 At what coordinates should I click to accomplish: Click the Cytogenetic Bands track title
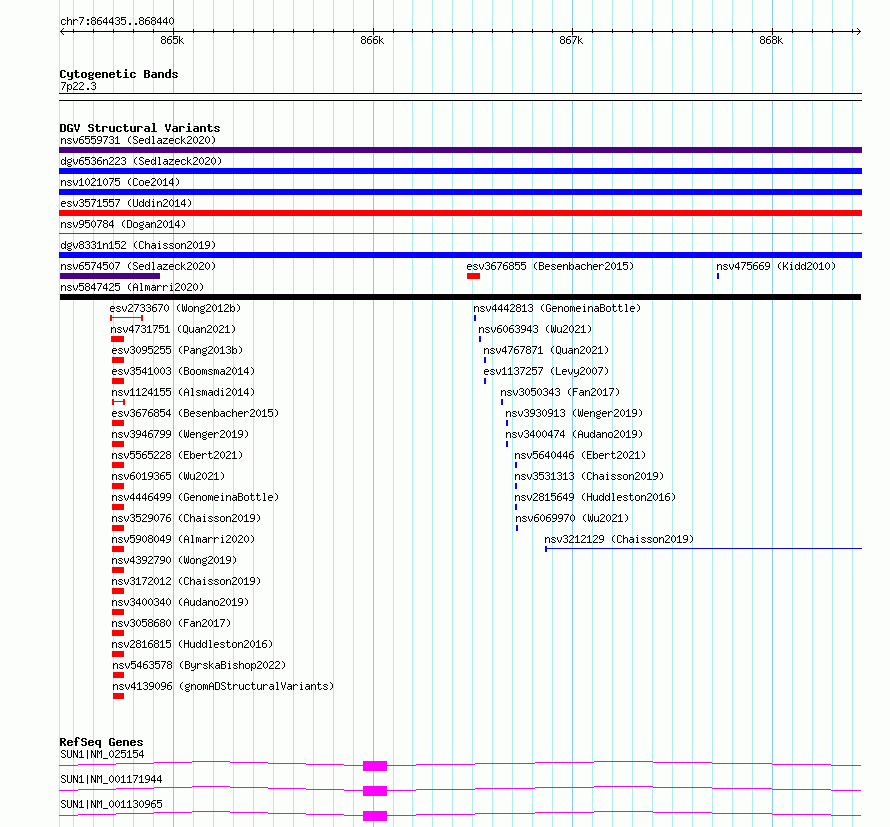(119, 74)
